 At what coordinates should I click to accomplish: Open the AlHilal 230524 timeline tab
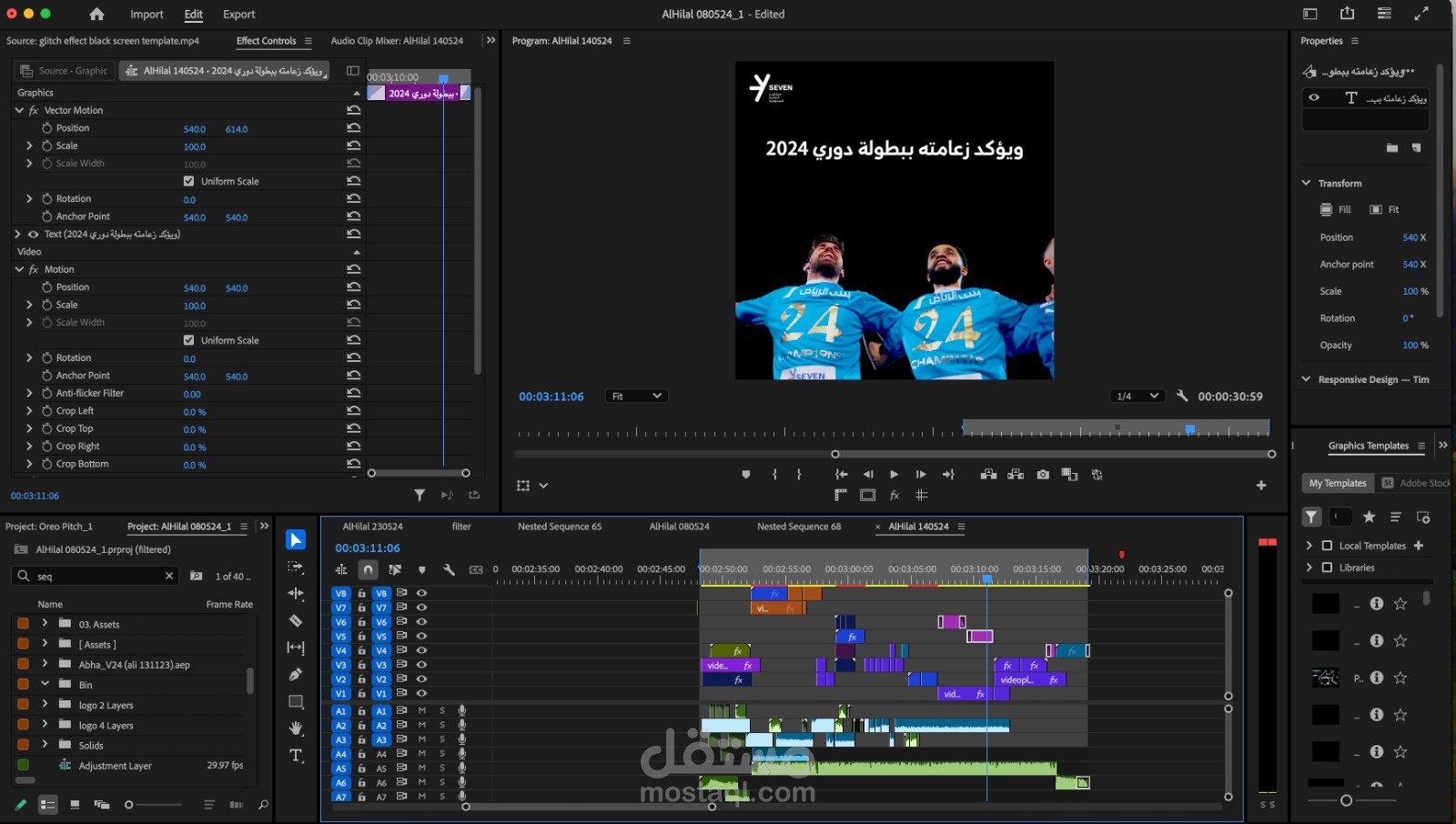(x=372, y=527)
